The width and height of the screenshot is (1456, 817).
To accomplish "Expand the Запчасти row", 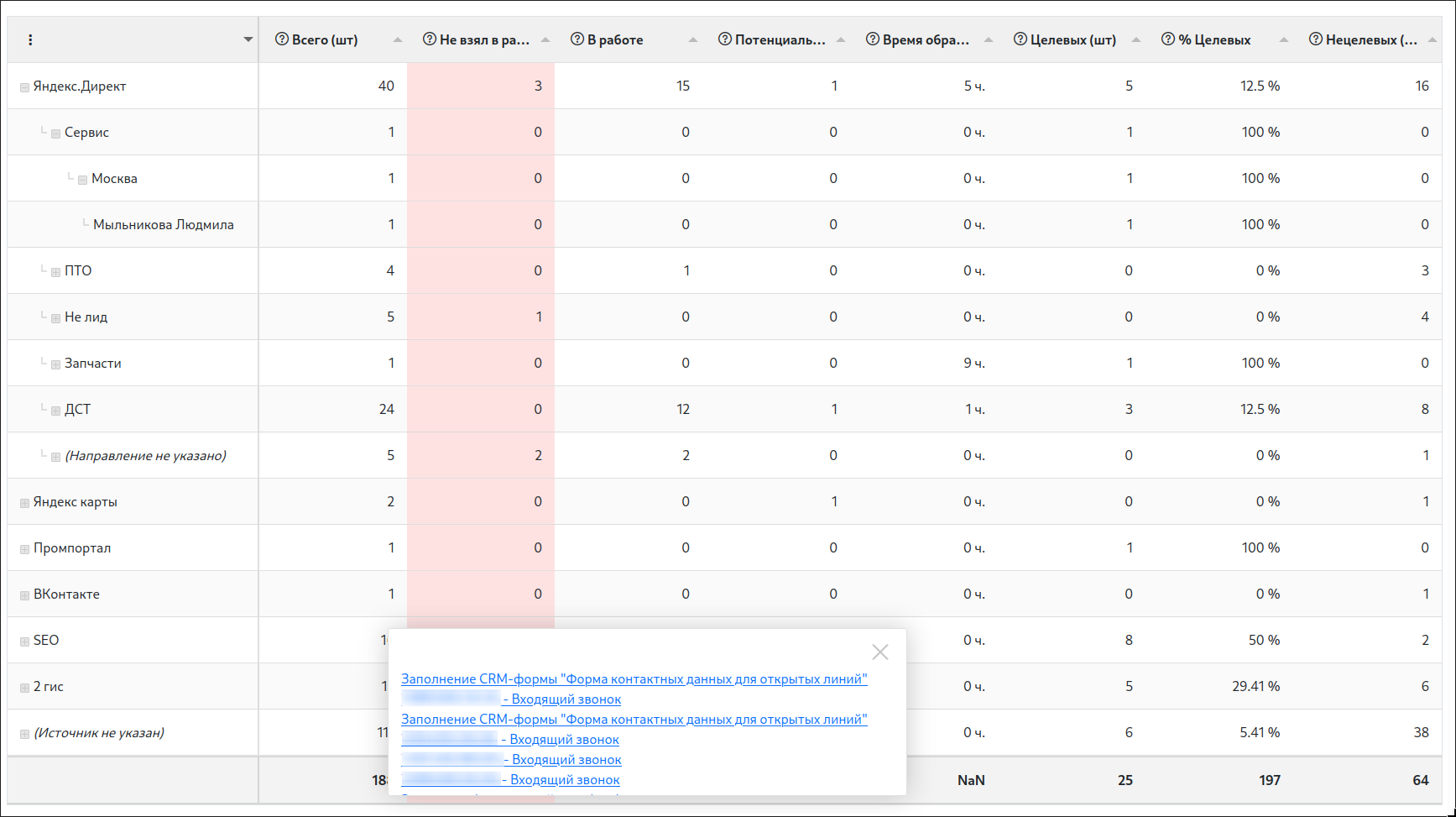I will click(56, 364).
